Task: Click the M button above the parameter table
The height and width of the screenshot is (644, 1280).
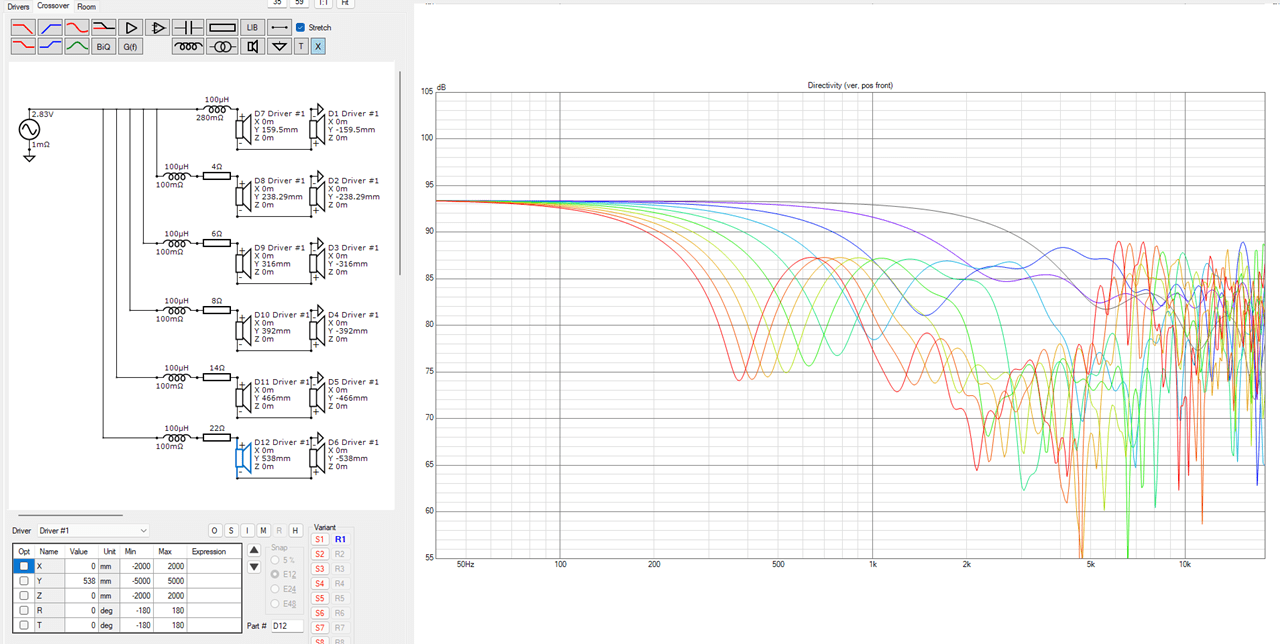Action: tap(263, 530)
